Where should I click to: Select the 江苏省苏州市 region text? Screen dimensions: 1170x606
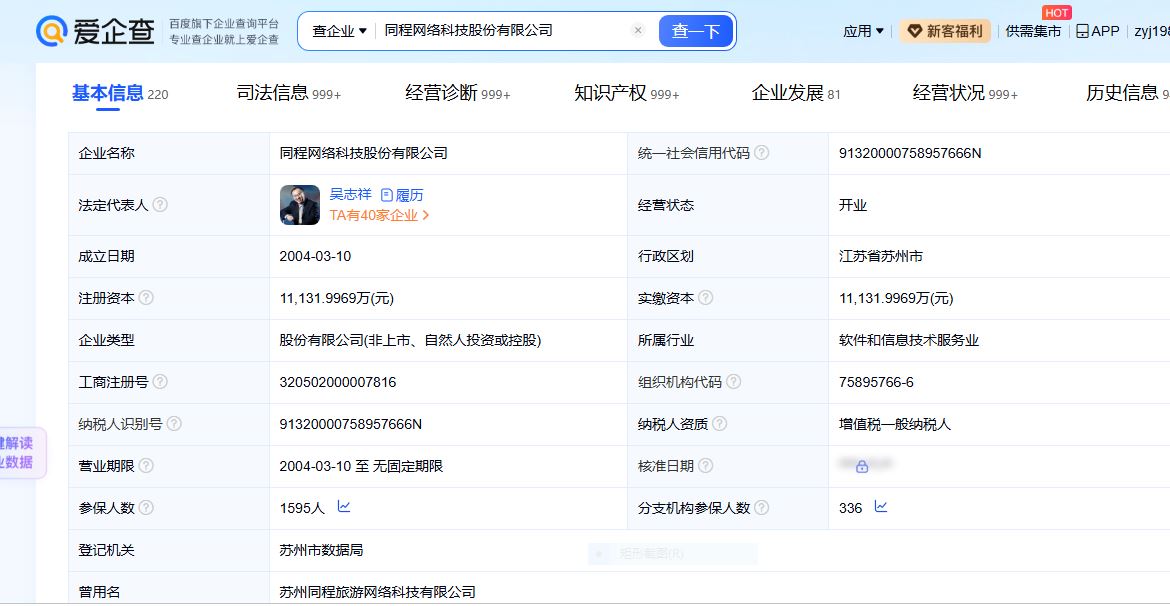880,256
